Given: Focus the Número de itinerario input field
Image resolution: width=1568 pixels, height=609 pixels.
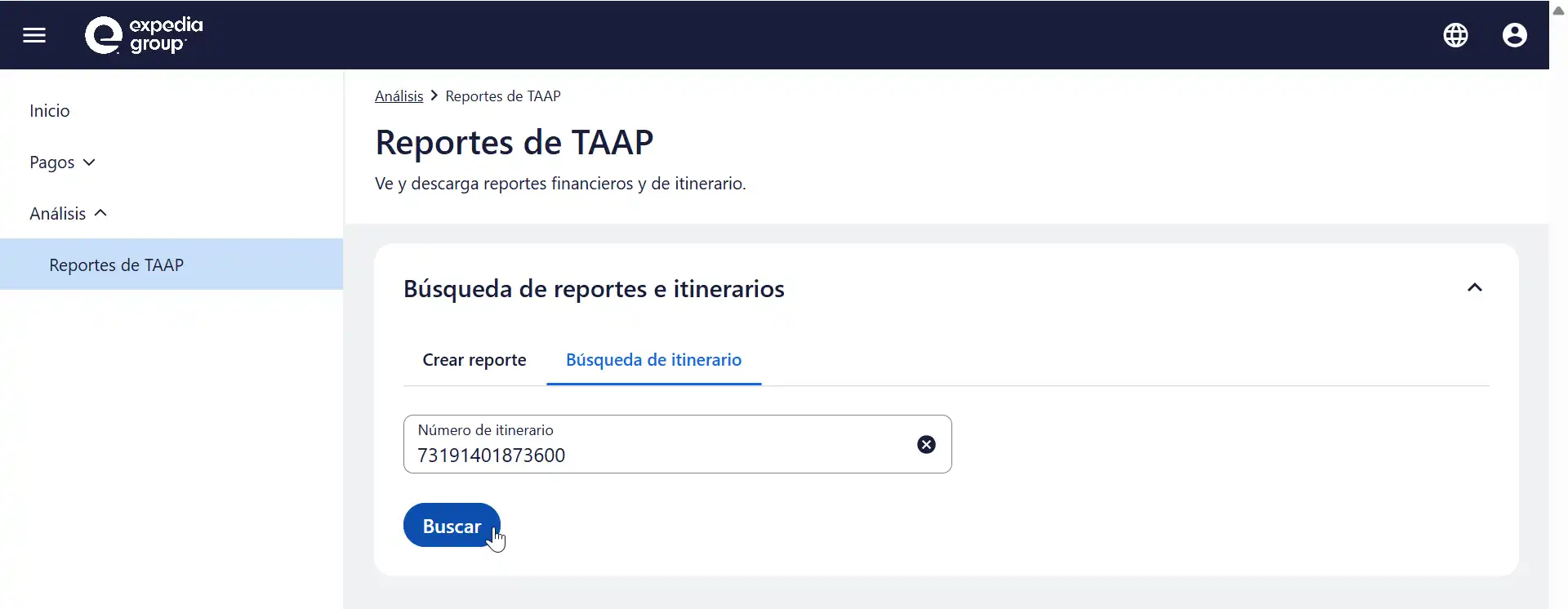Looking at the screenshot, I should (653, 455).
